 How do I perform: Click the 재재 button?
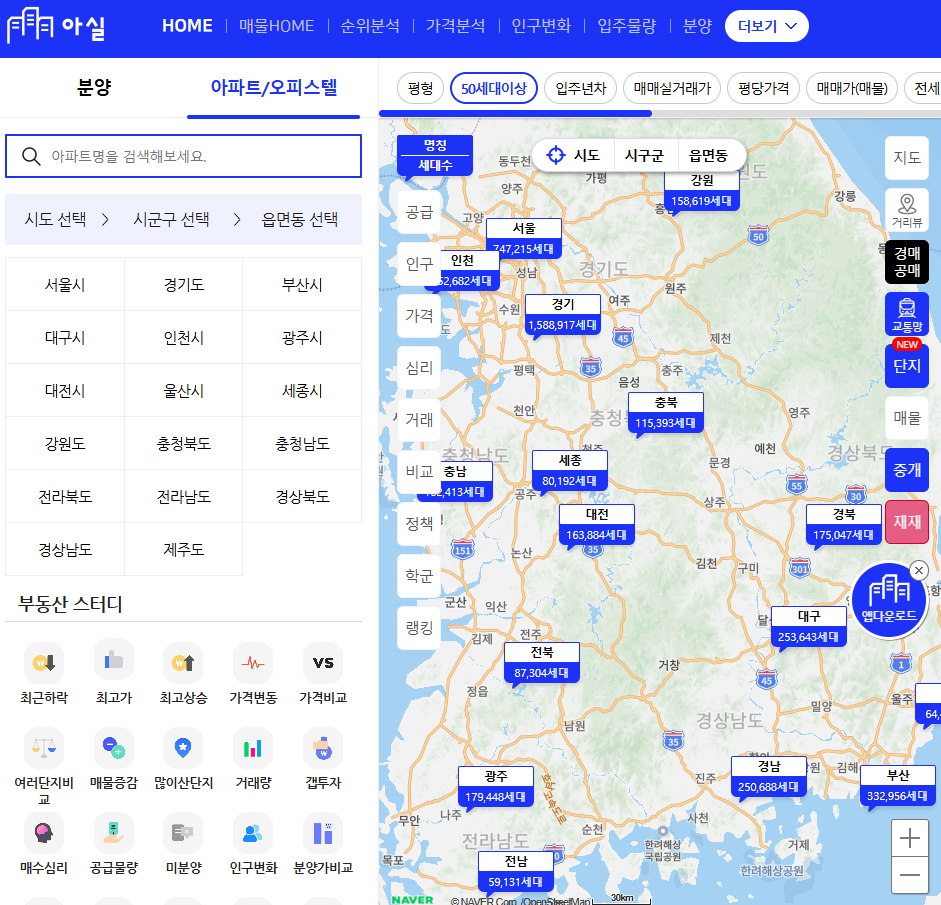pyautogui.click(x=907, y=522)
